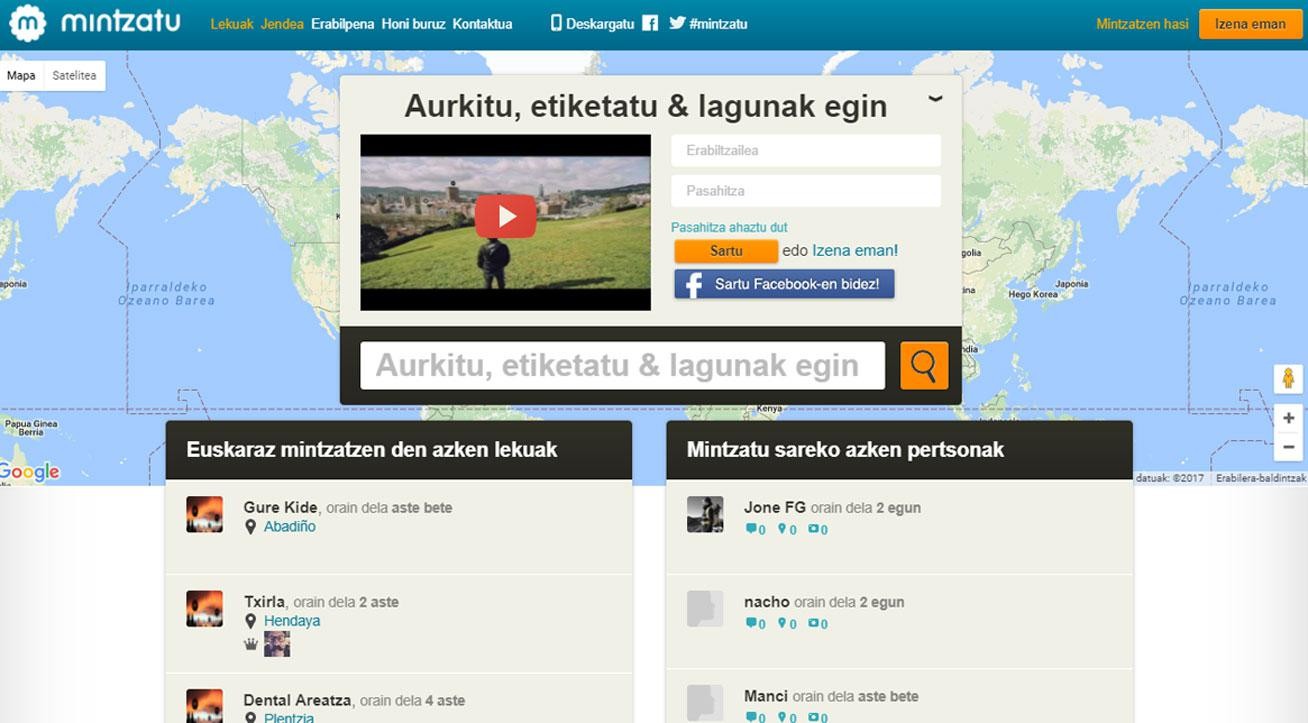Click Sartu Facebook-en bidez button

click(784, 284)
